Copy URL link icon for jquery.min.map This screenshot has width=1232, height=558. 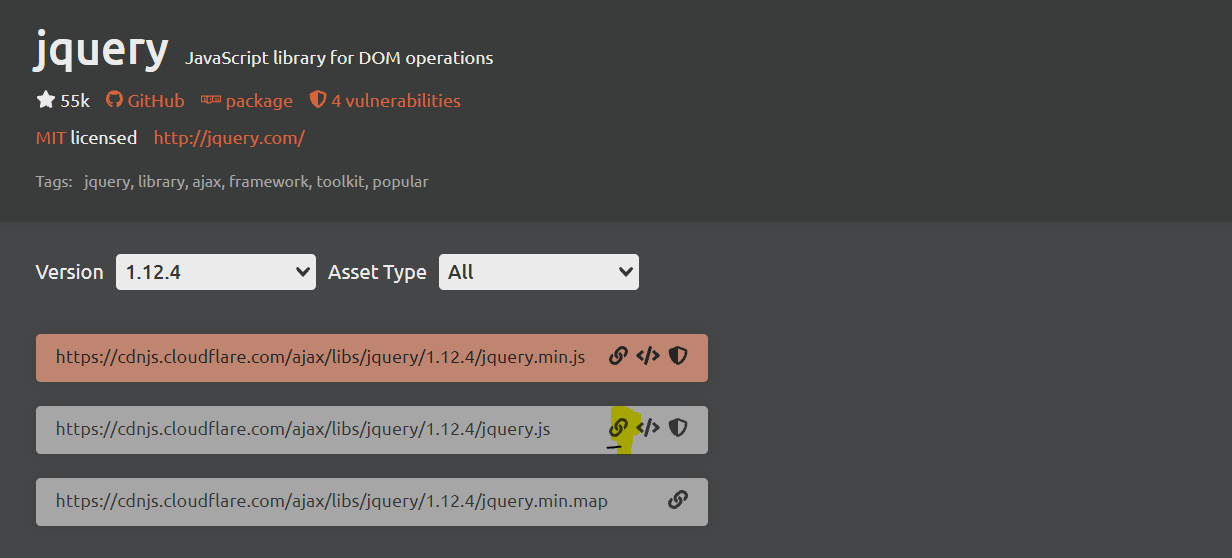tap(678, 500)
